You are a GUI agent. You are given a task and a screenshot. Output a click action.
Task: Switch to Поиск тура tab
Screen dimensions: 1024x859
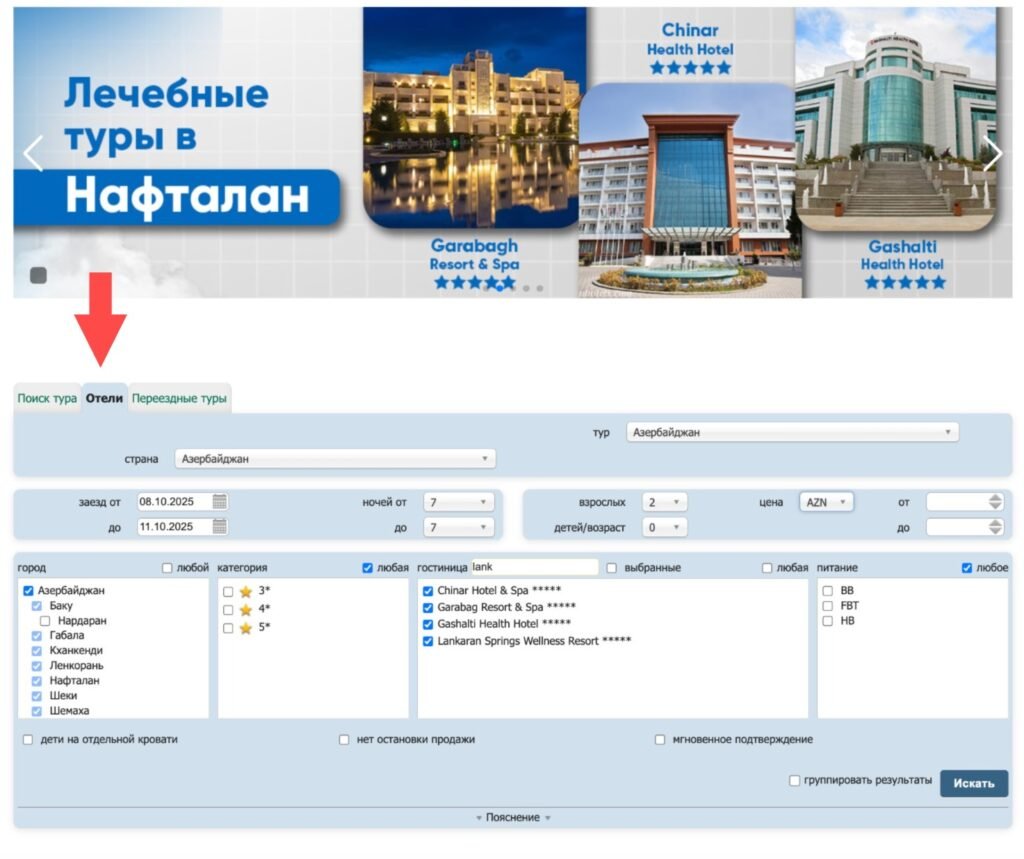(x=47, y=398)
